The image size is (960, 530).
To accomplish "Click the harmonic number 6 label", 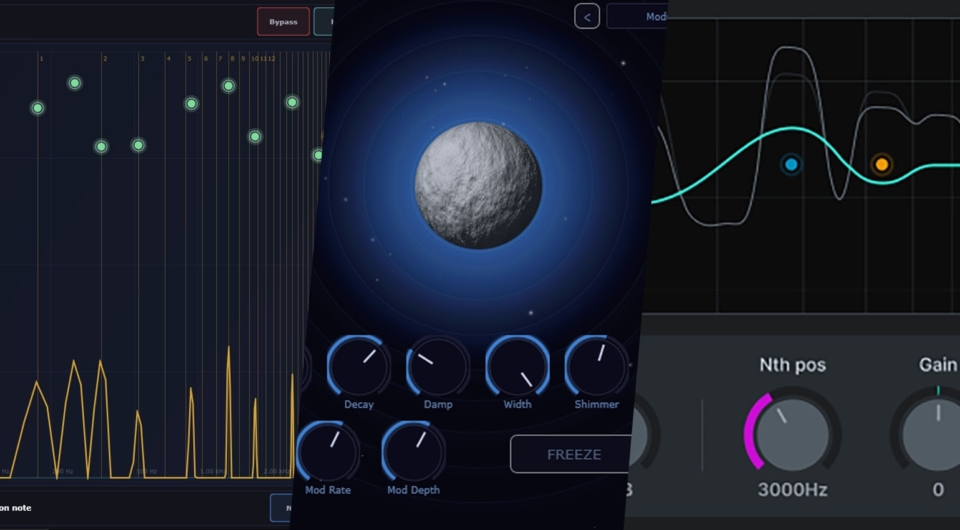I will point(206,59).
